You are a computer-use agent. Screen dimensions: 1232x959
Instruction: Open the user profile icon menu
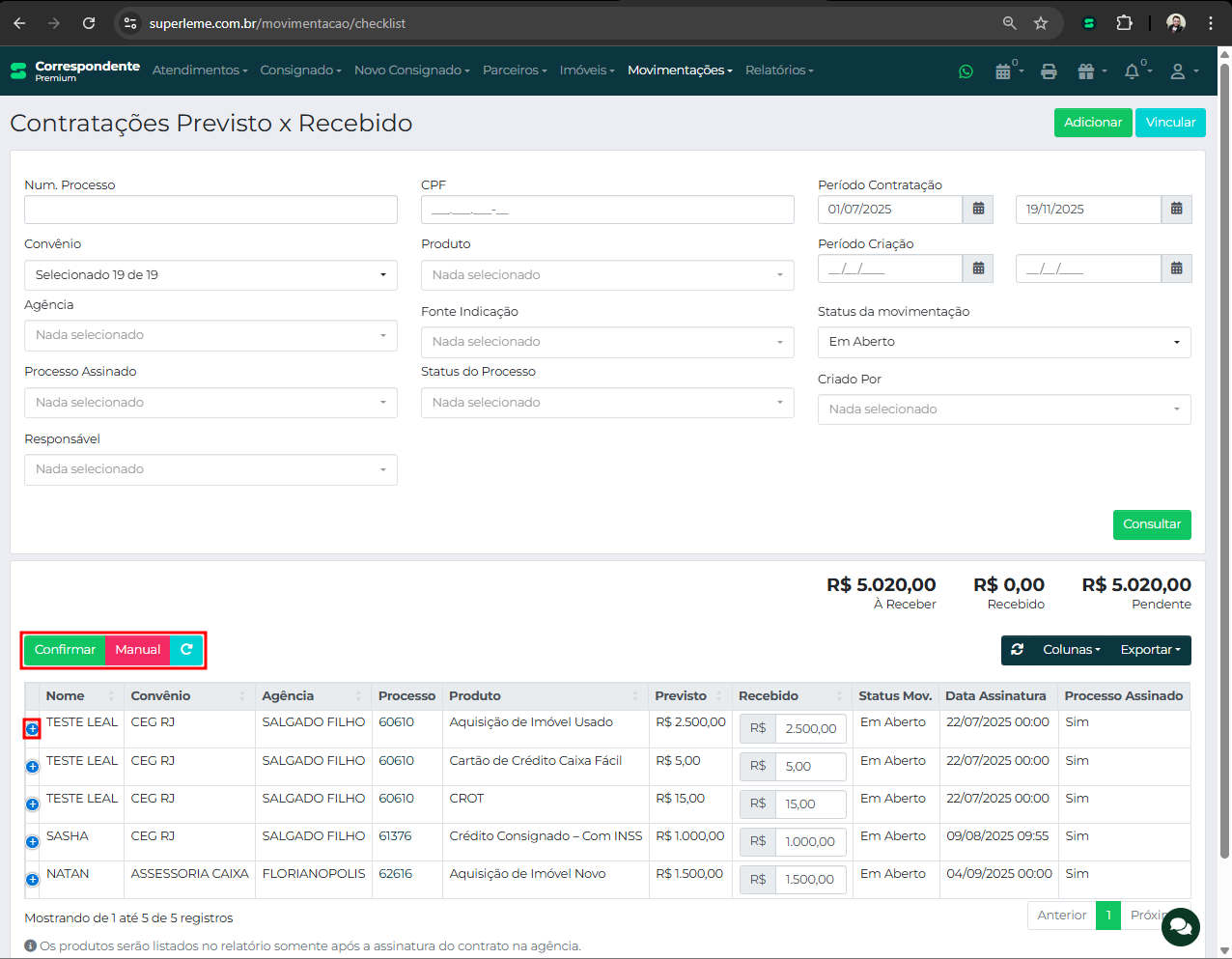coord(1179,71)
